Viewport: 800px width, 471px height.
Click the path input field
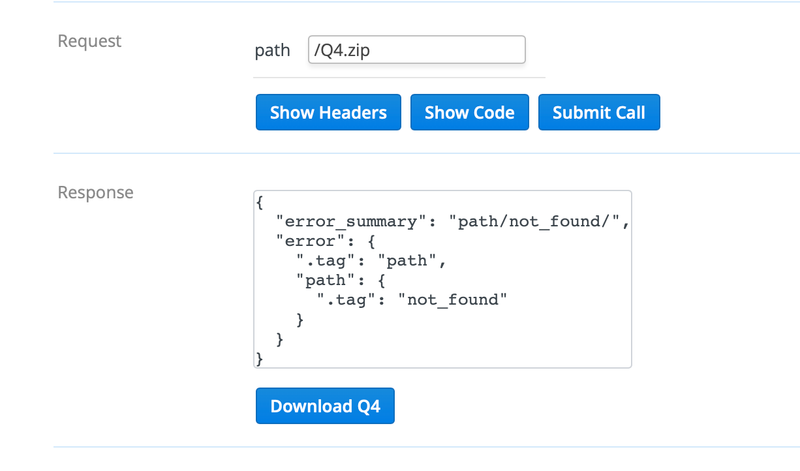click(416, 50)
